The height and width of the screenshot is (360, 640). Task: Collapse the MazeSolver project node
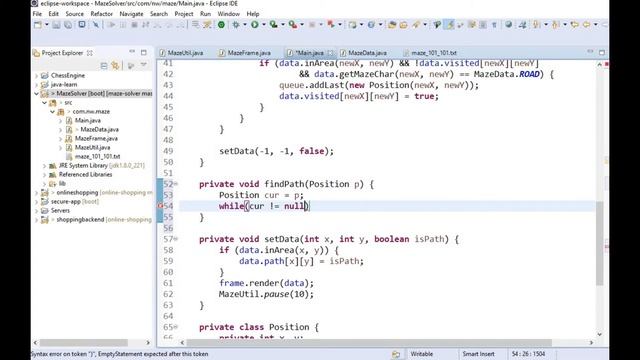click(x=37, y=93)
